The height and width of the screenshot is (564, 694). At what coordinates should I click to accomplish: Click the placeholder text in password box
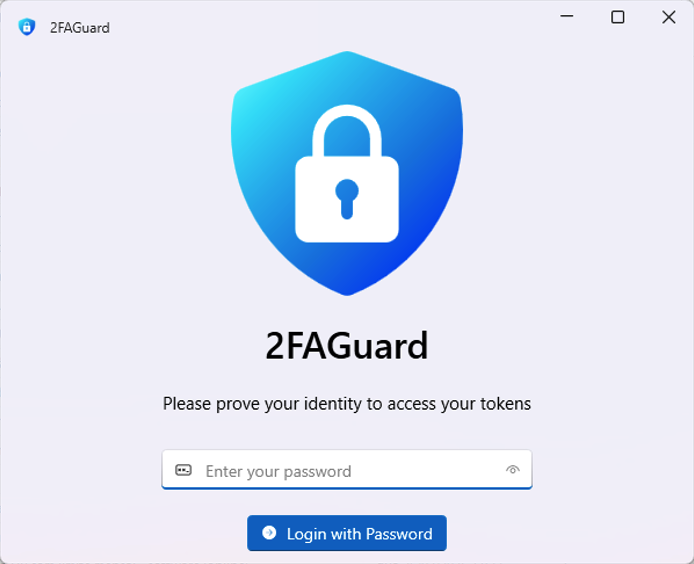pyautogui.click(x=278, y=471)
